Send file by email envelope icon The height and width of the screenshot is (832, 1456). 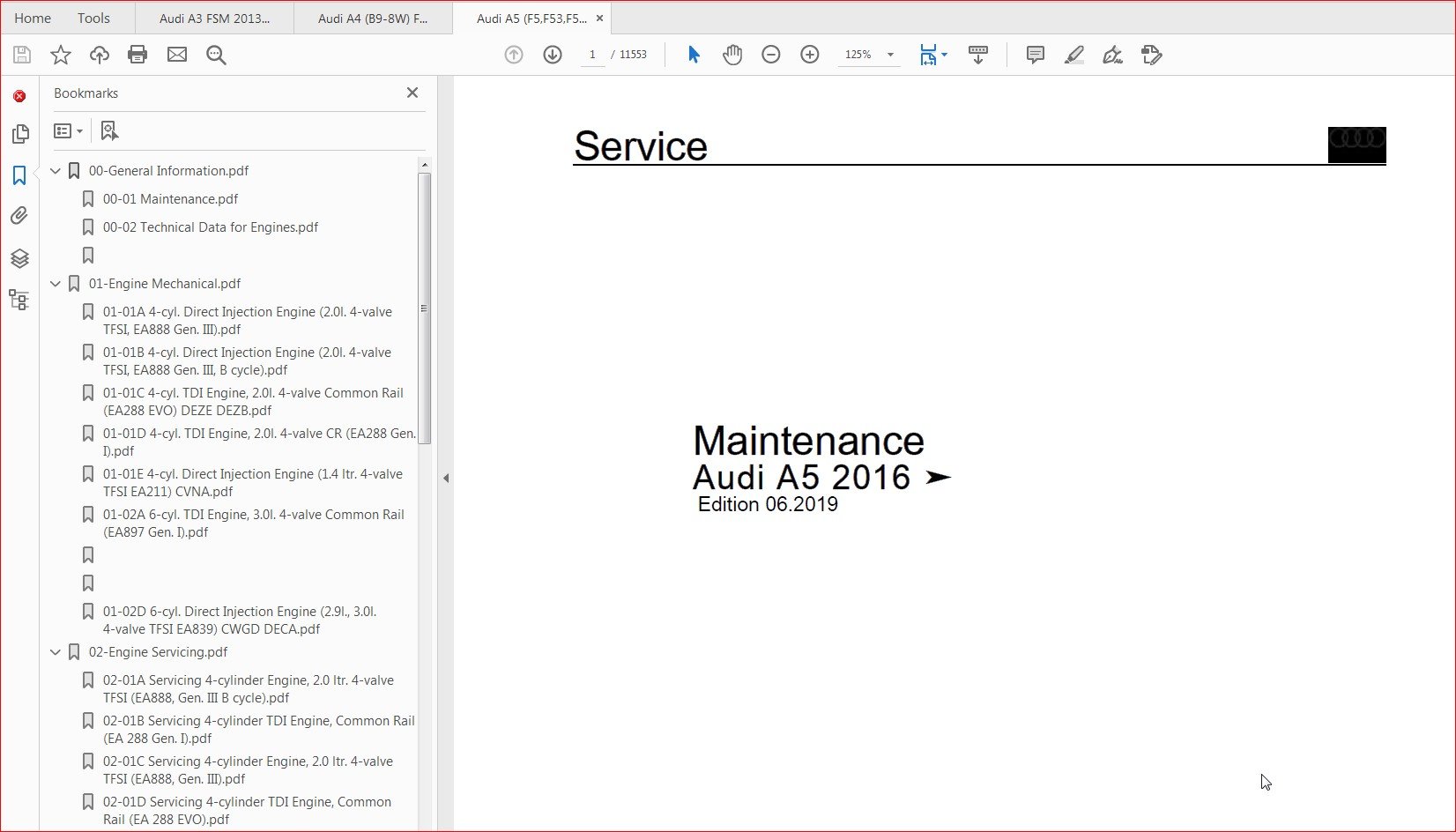(177, 55)
